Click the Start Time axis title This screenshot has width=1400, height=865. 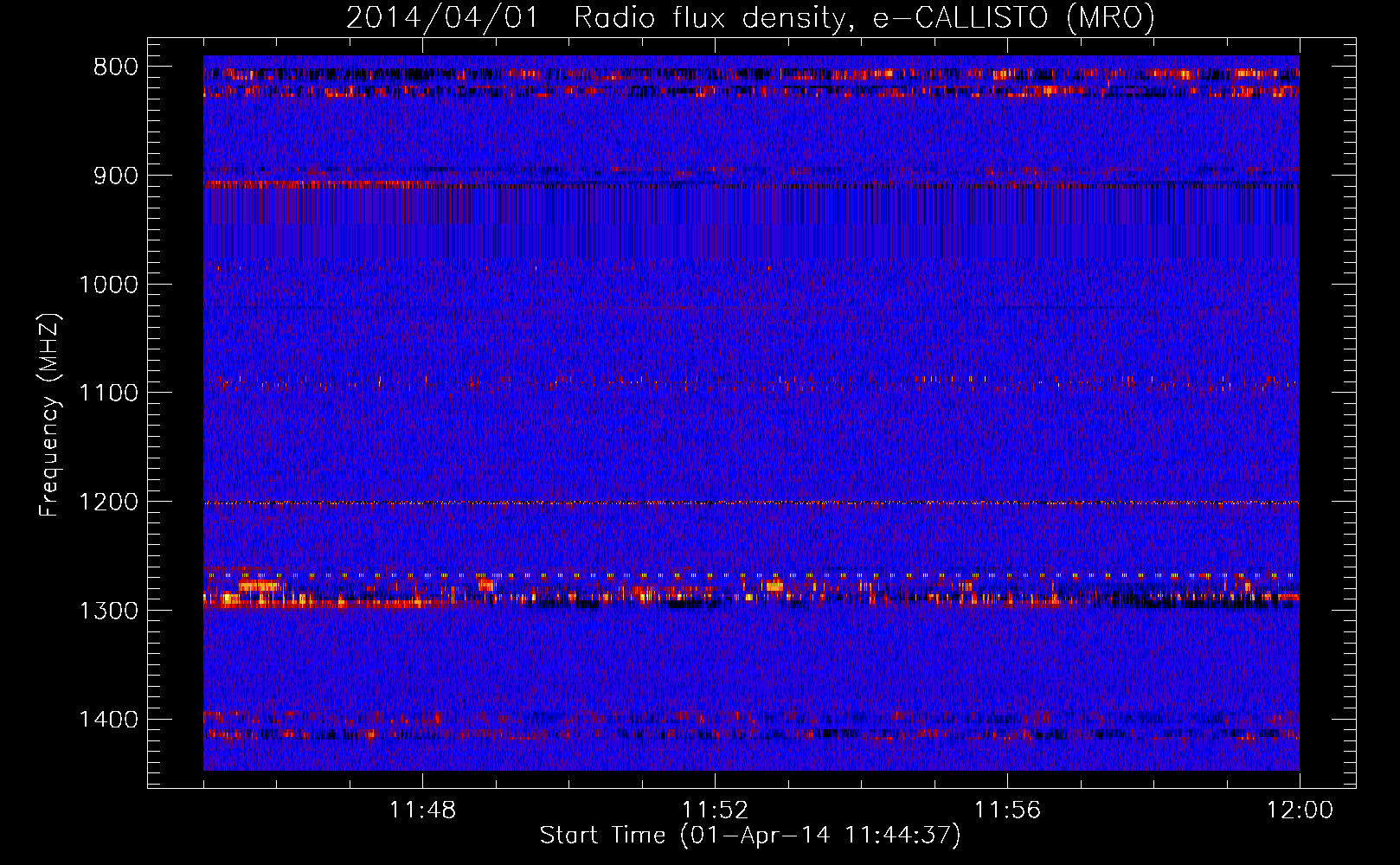[750, 836]
